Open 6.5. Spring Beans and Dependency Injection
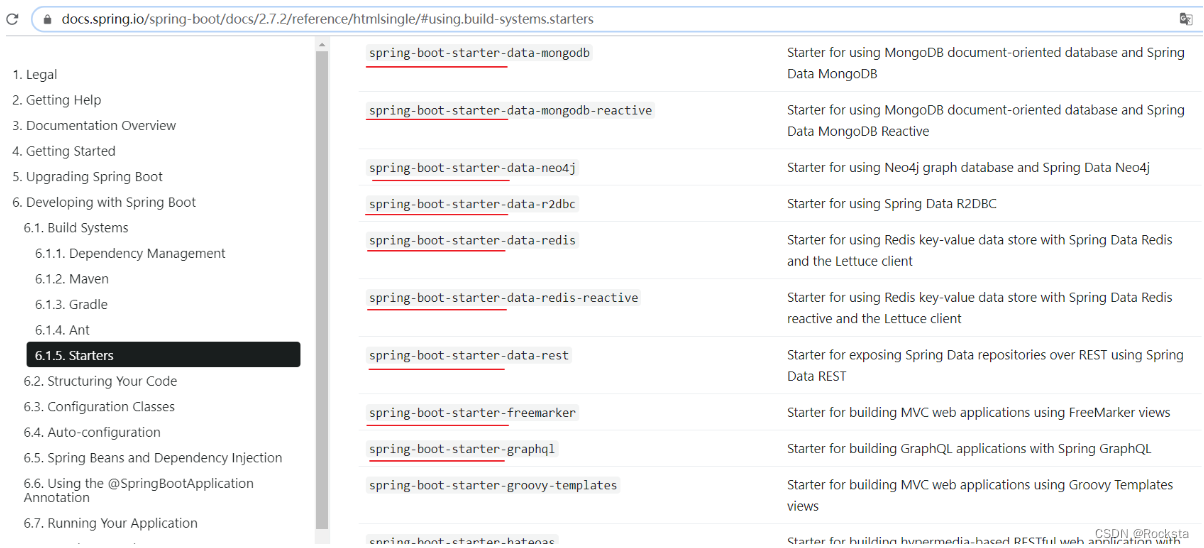 click(153, 458)
